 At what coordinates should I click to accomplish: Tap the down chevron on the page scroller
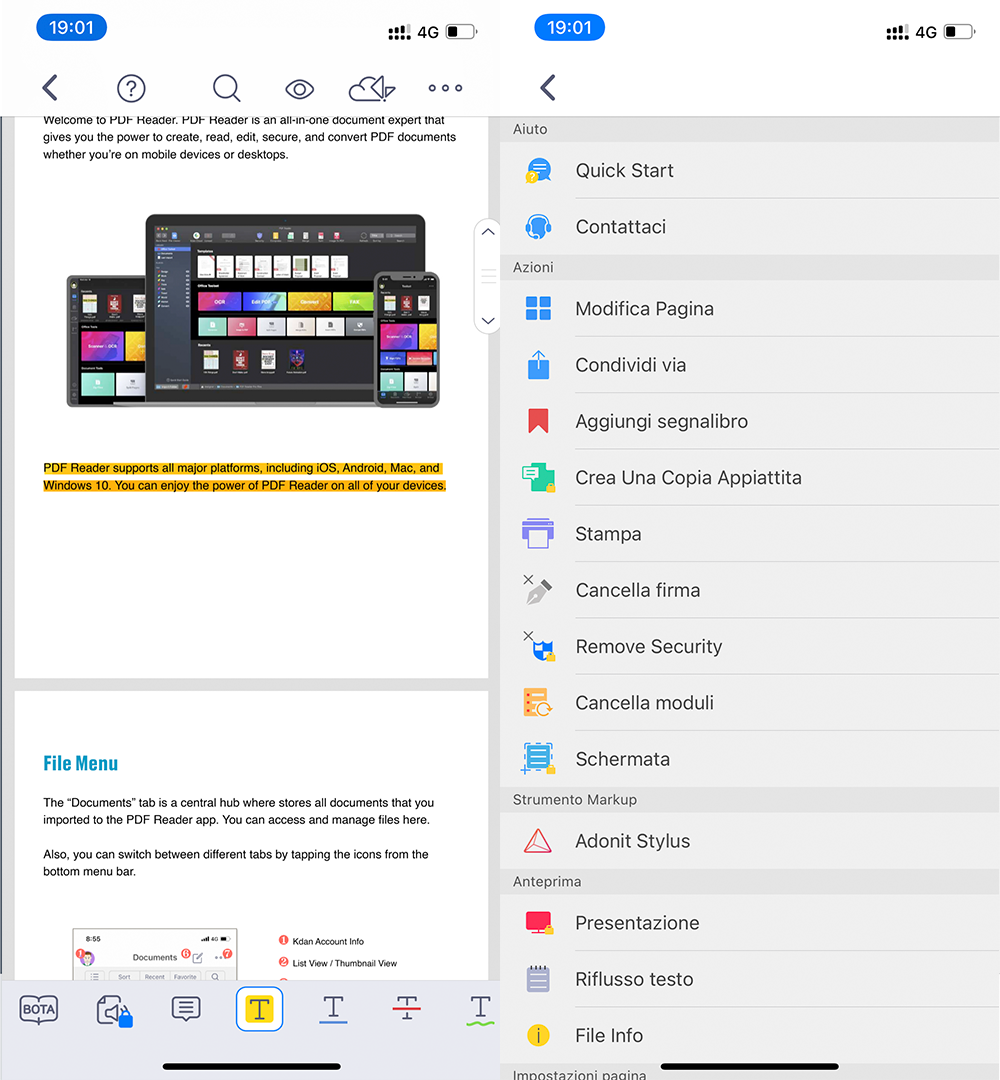coord(488,321)
